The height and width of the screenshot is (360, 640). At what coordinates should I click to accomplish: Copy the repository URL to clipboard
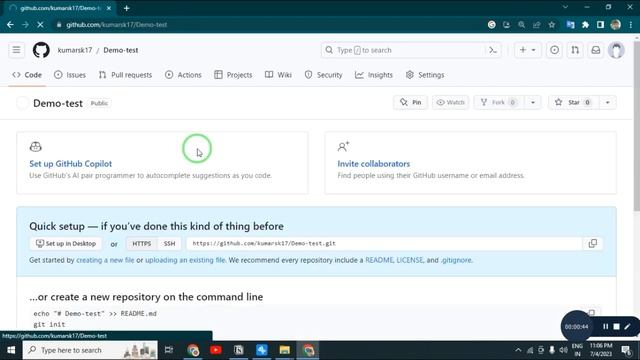tap(593, 244)
